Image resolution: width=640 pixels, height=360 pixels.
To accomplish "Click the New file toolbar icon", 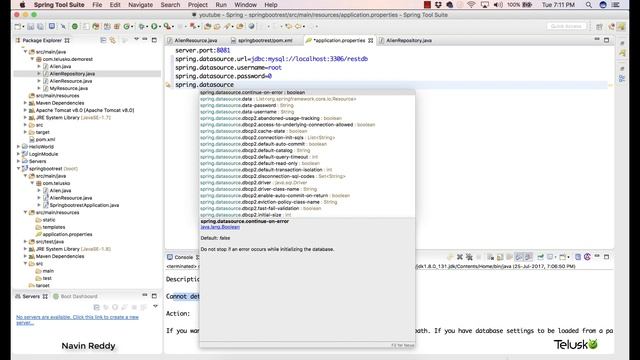I will [18, 27].
